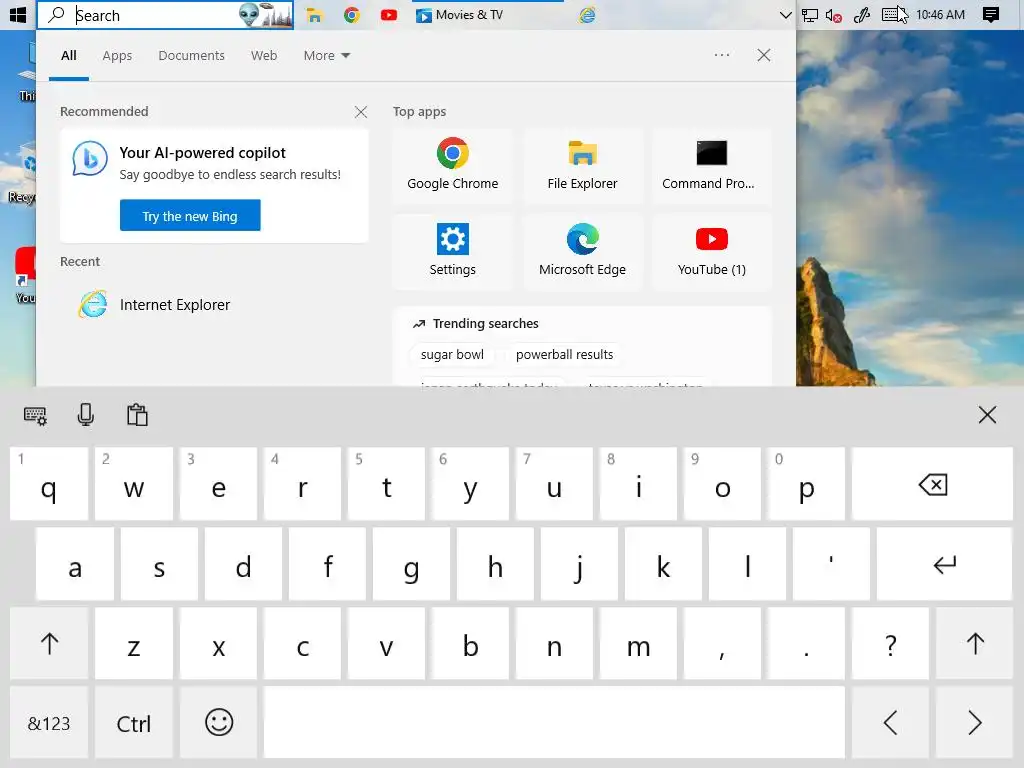The width and height of the screenshot is (1024, 768).
Task: Open Settings top app
Action: (x=453, y=251)
